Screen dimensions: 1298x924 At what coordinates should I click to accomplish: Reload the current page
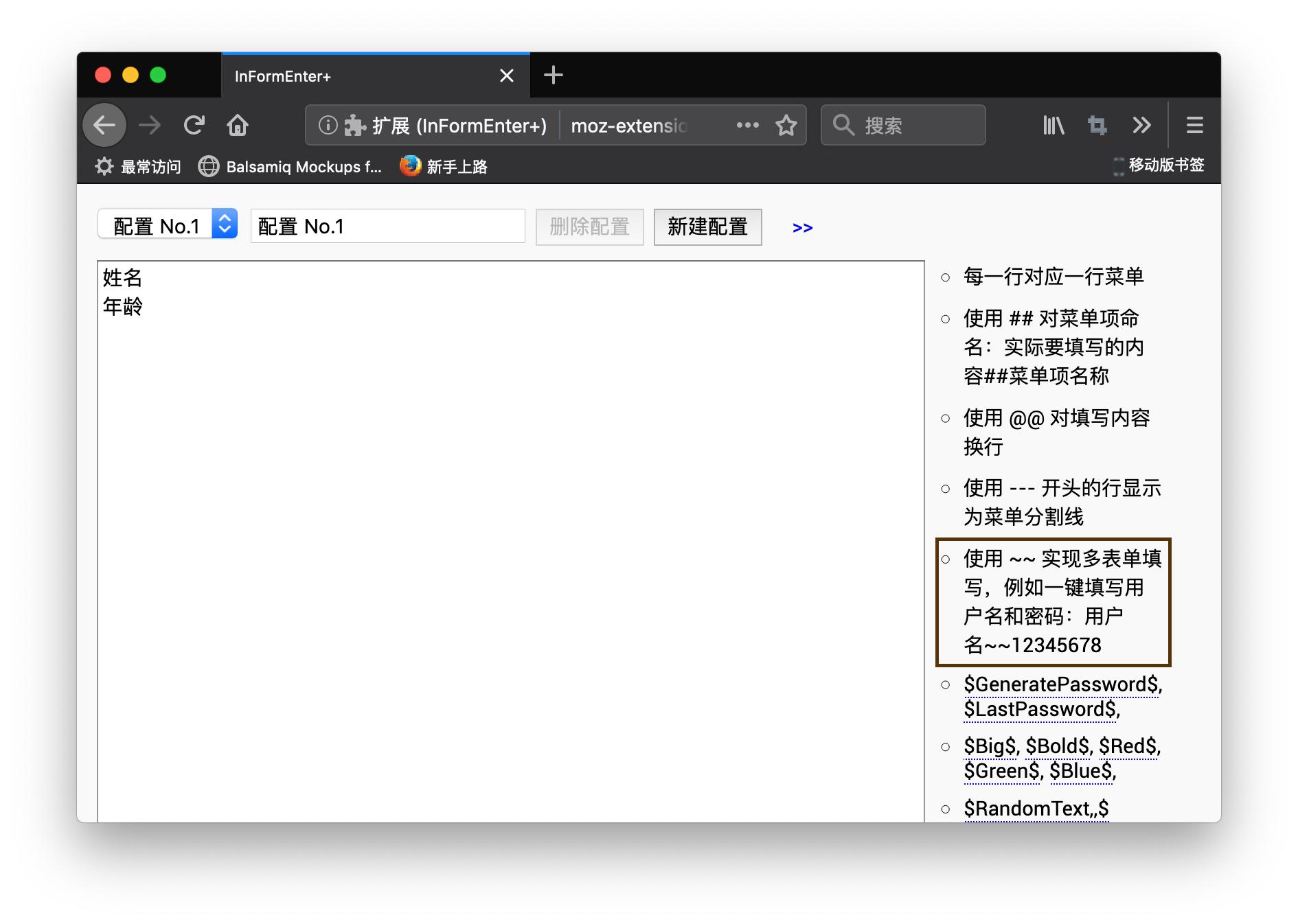pos(195,125)
